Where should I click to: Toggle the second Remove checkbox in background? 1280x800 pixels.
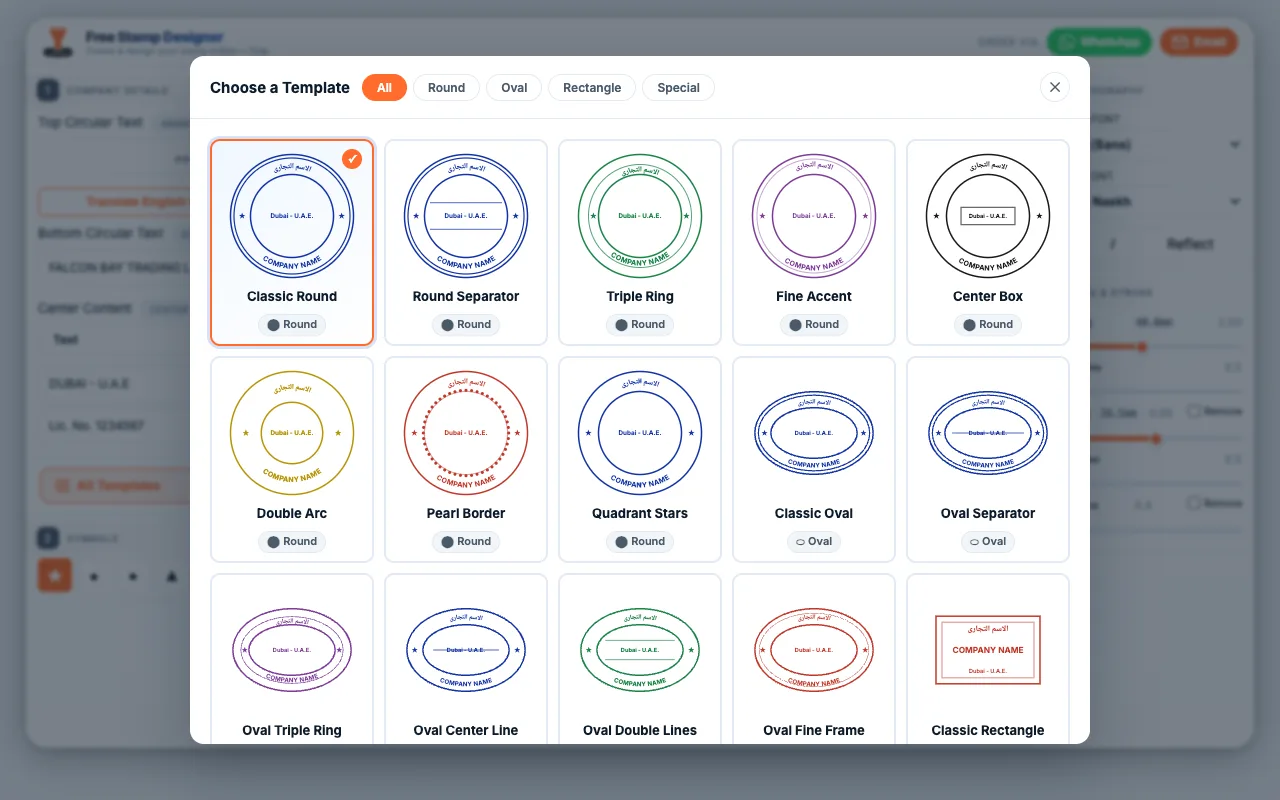tap(1194, 502)
